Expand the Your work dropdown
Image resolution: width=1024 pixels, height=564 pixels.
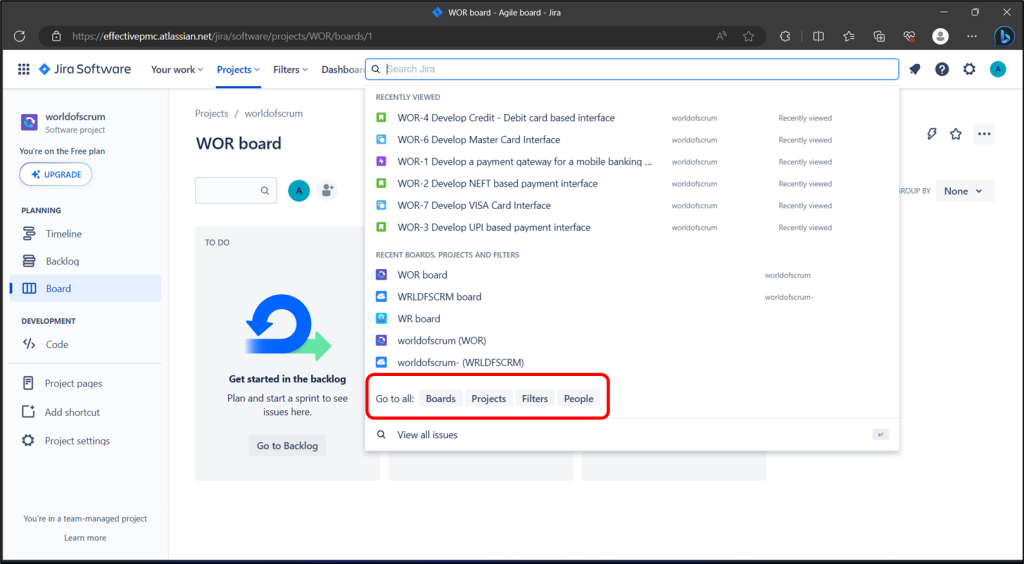tap(177, 69)
